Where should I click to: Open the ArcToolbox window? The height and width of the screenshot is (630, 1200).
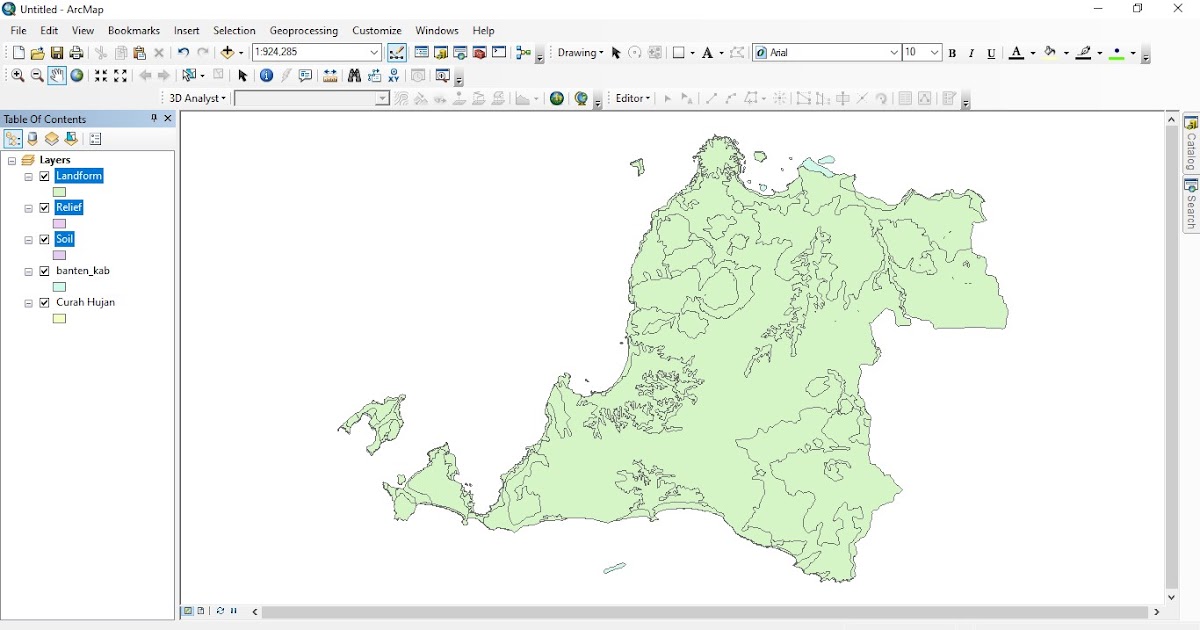pyautogui.click(x=478, y=52)
